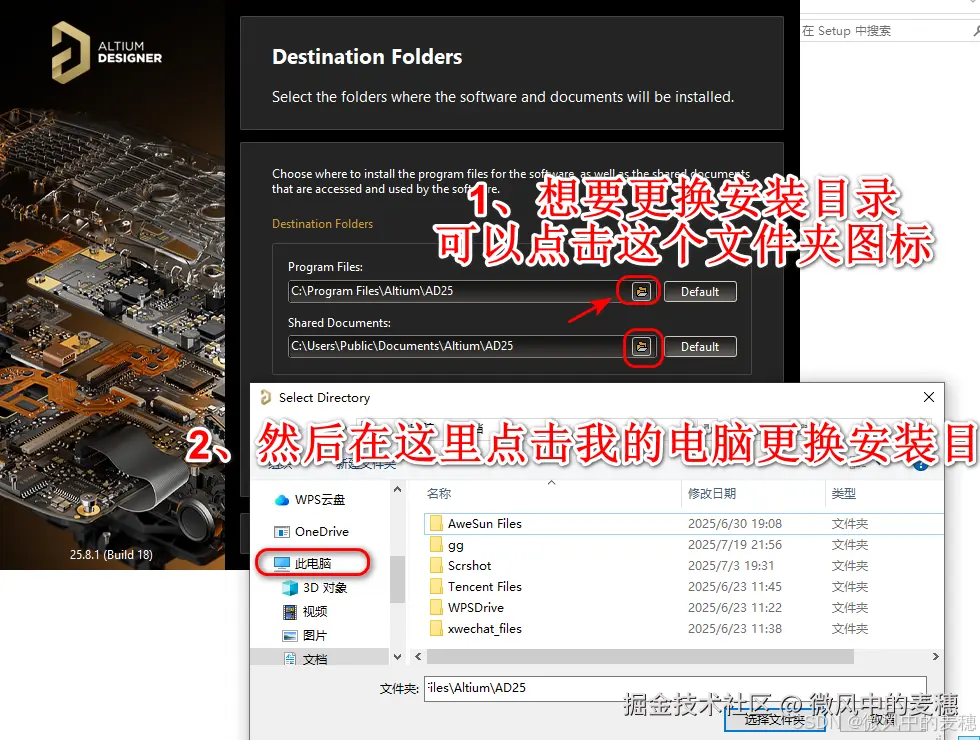Click the OneDrive icon in sidebar

(282, 532)
